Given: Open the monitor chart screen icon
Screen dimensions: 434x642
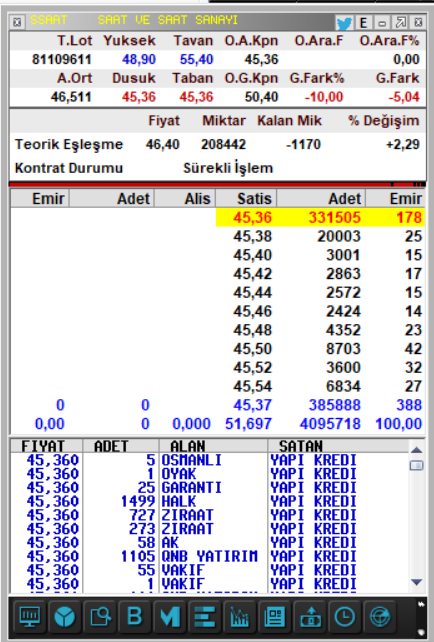Looking at the screenshot, I should point(30,617).
